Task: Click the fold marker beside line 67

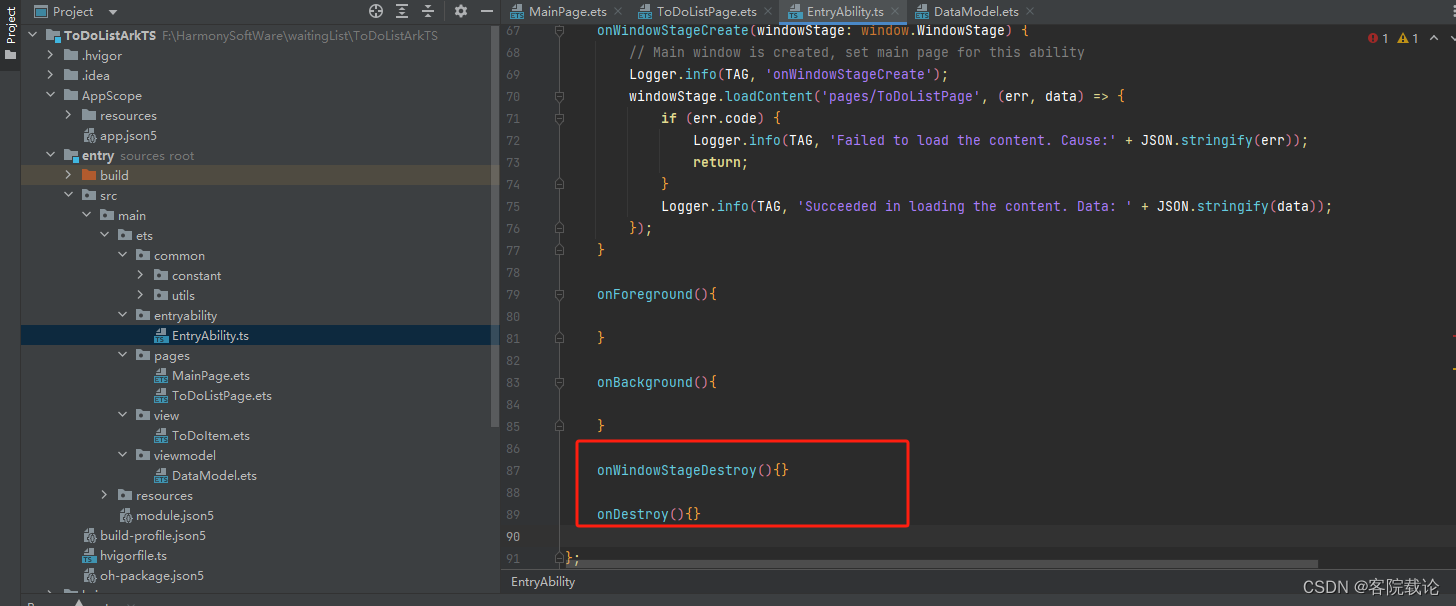Action: point(561,33)
